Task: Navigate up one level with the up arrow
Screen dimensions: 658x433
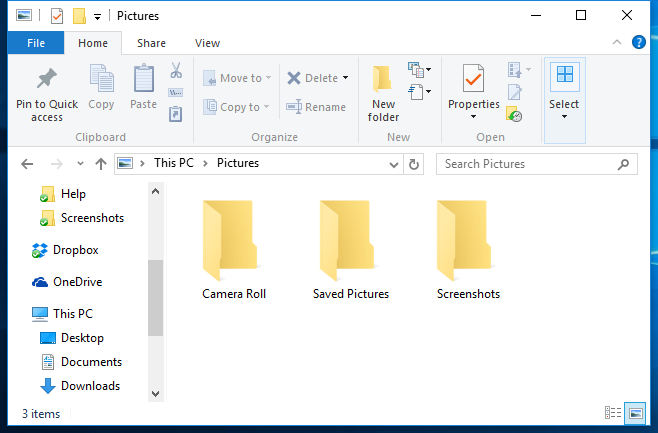Action: [x=100, y=164]
